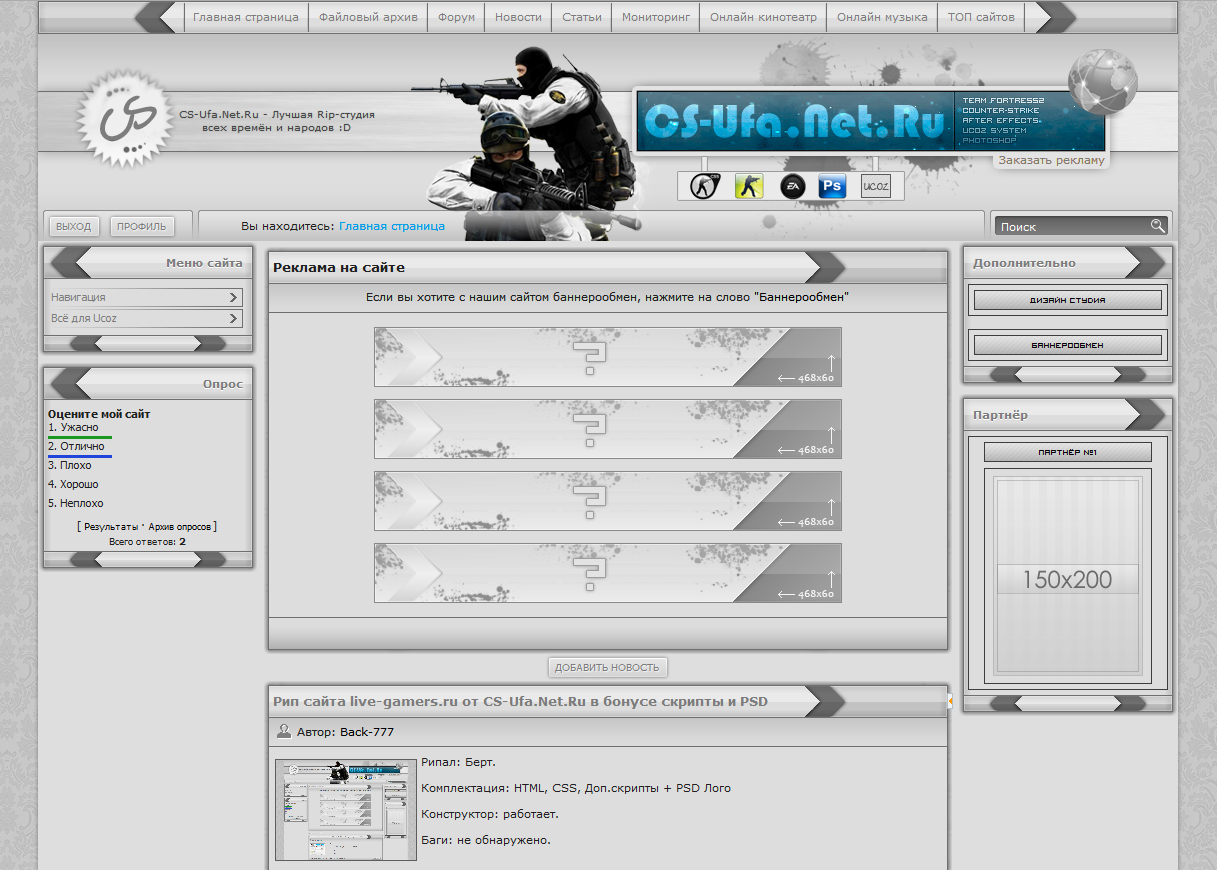
Task: Click the ПАРТНЁР №1 button
Action: (x=1068, y=452)
